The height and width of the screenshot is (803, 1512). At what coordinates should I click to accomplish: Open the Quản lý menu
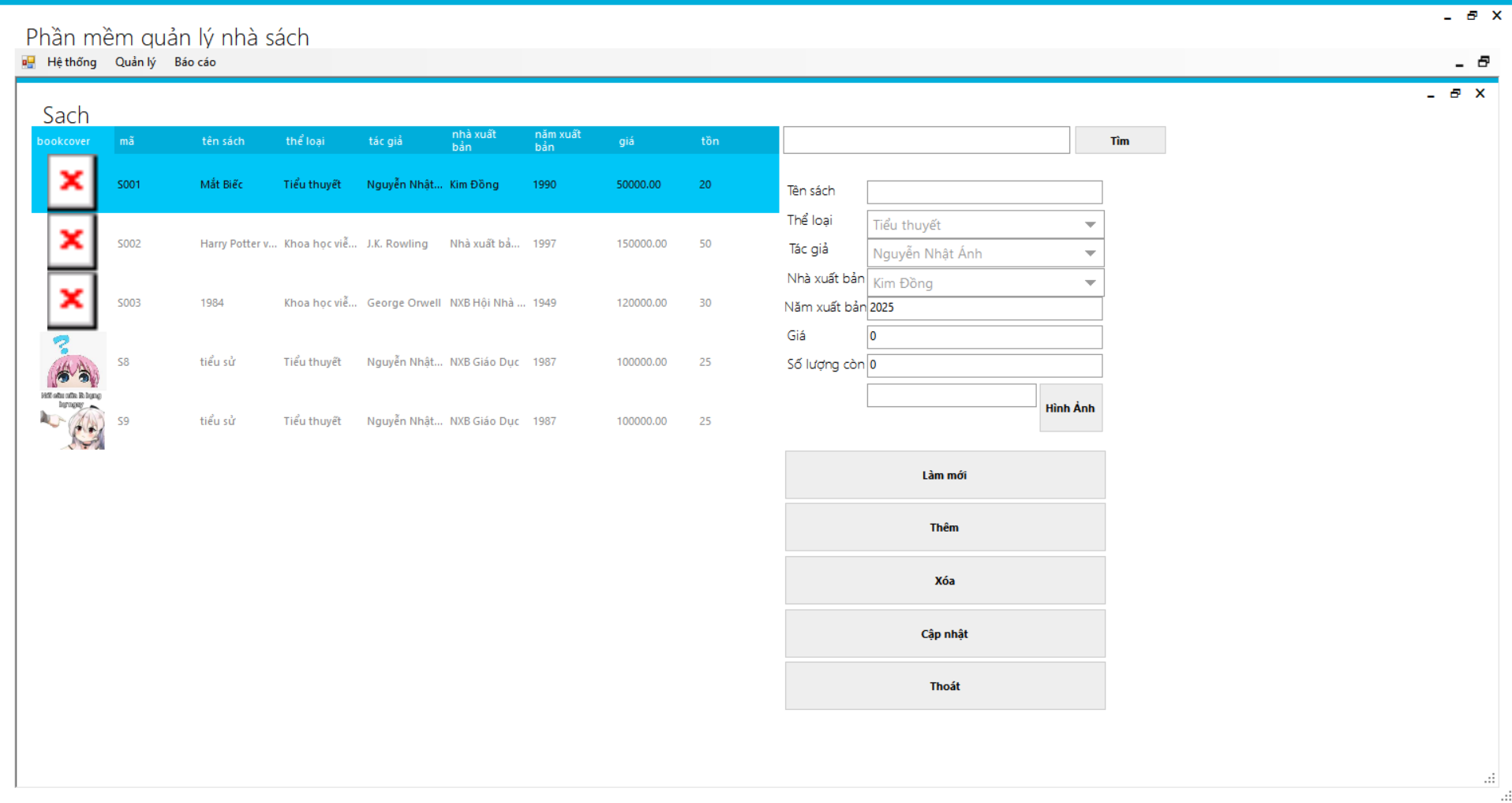point(136,62)
